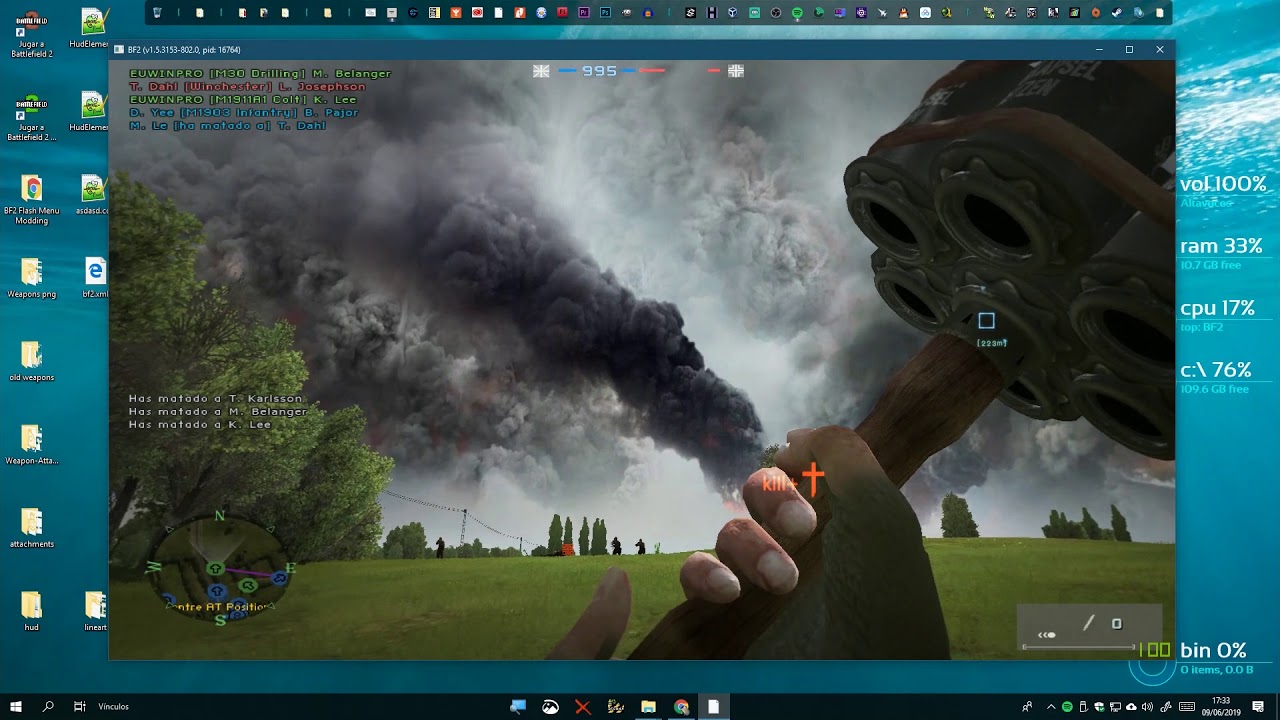Click the taskbar clock showing 17:33
The width and height of the screenshot is (1280, 720).
1221,706
